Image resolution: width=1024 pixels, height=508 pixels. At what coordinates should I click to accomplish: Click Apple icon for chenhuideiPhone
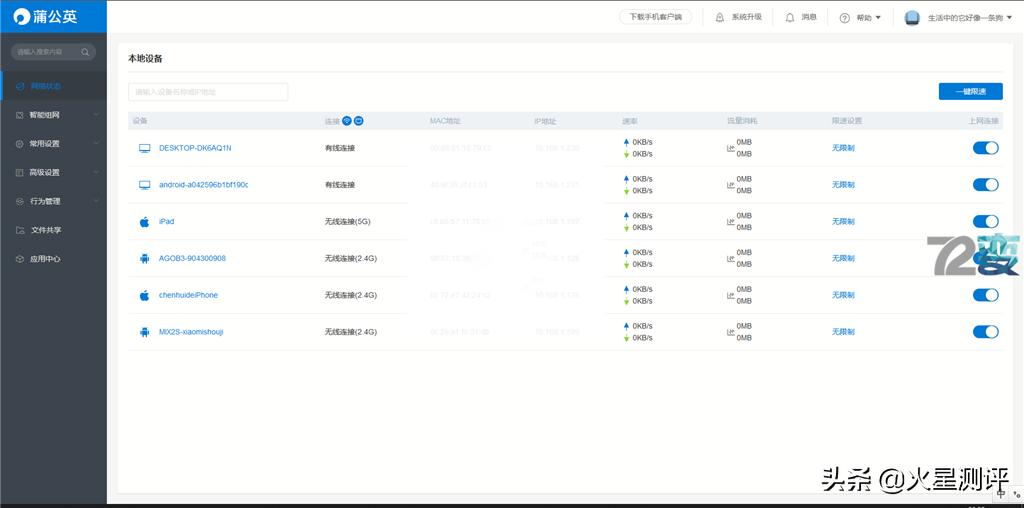(144, 295)
